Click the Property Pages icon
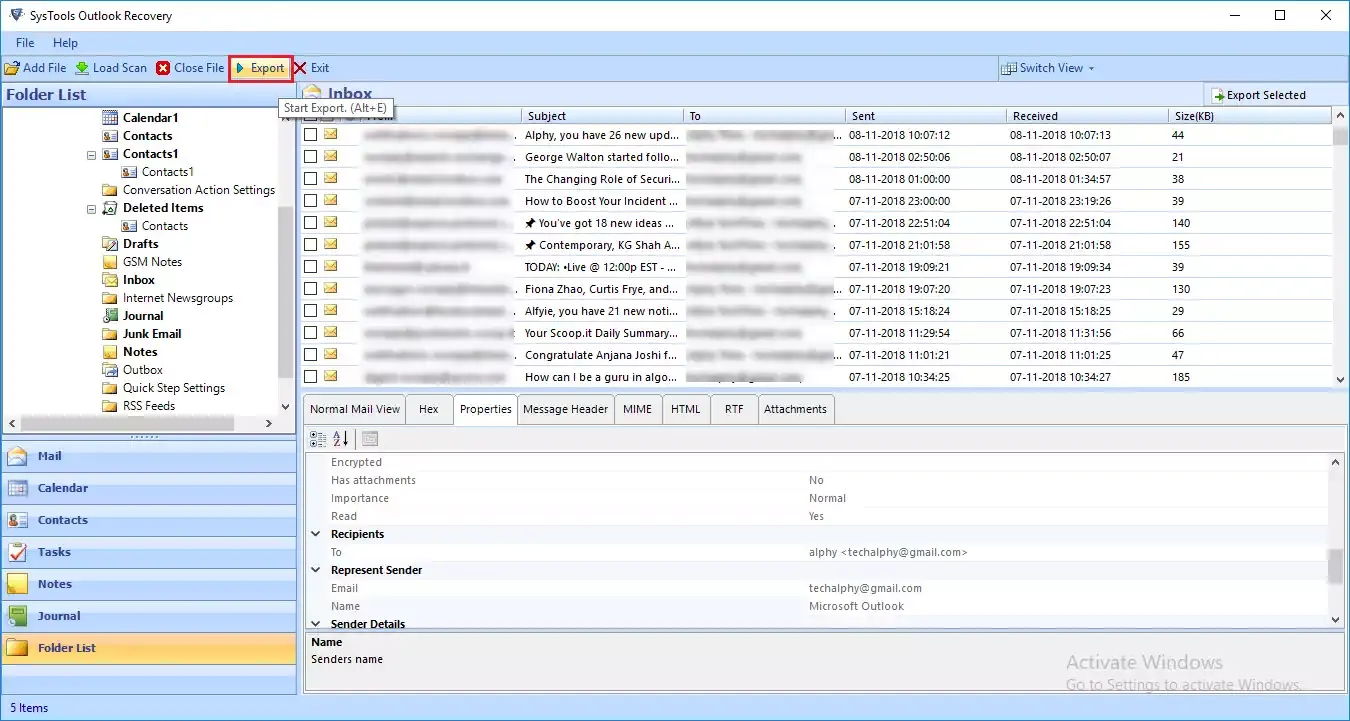The width and height of the screenshot is (1350, 721). point(370,439)
